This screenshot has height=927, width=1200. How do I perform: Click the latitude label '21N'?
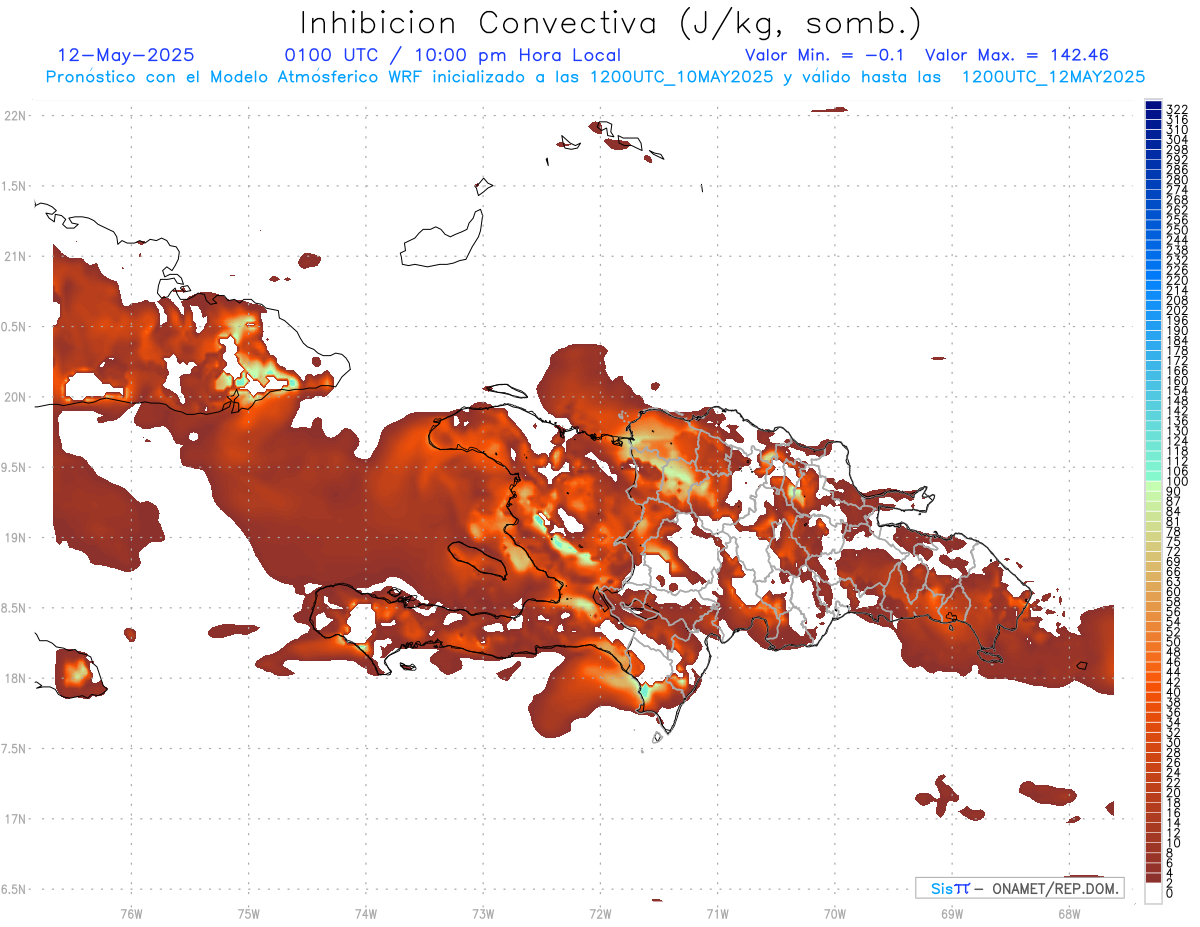pos(15,256)
